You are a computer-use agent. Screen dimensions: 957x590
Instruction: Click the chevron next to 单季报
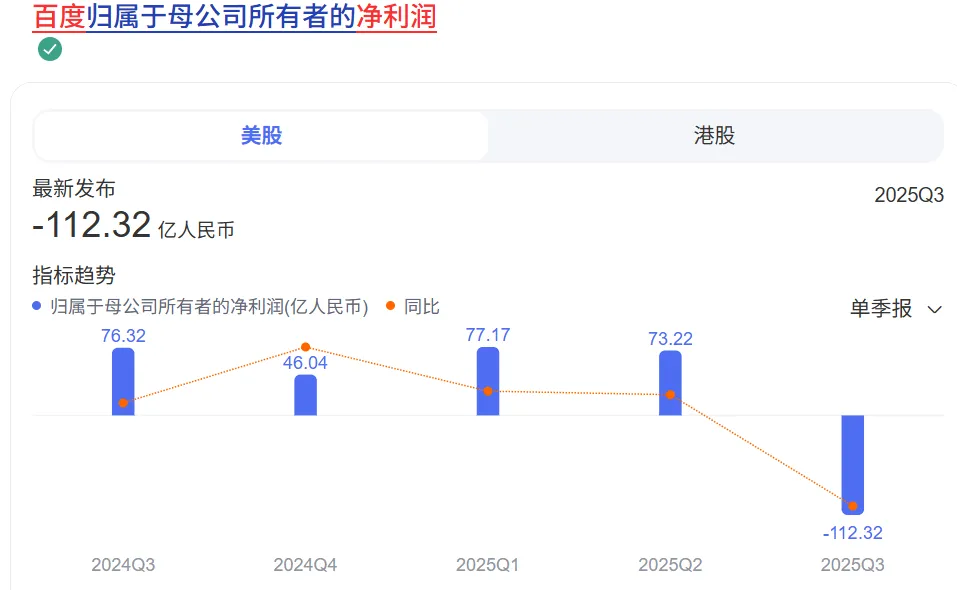934,309
